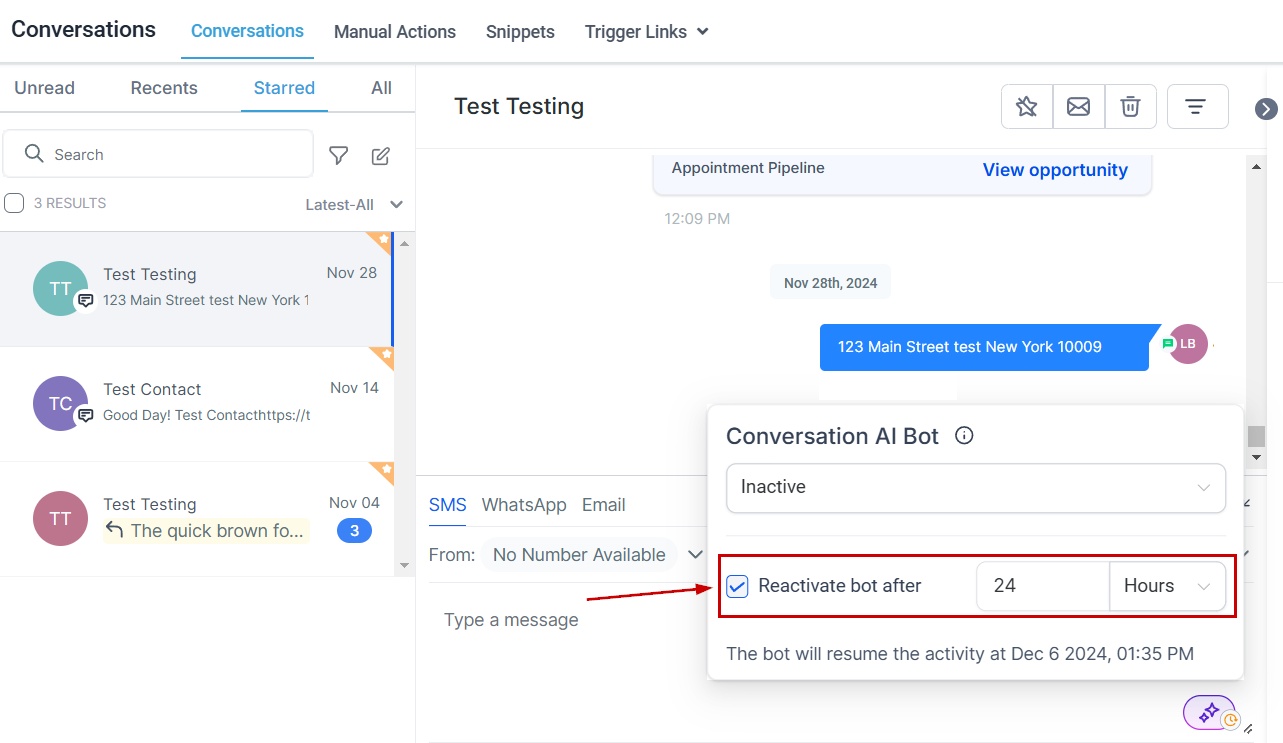Click the conversation Search field
This screenshot has width=1283, height=743.
pos(170,155)
